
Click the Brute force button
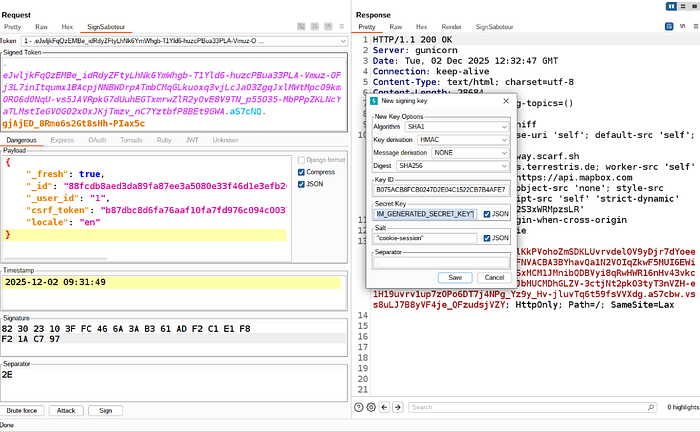tap(22, 411)
